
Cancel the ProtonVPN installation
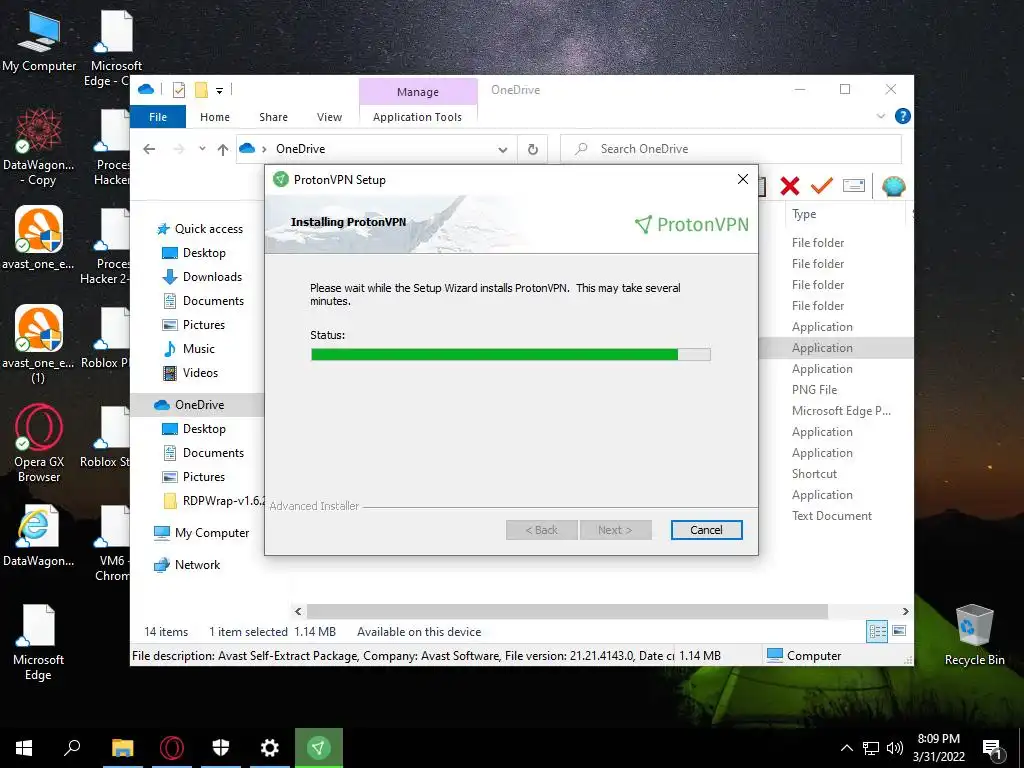(x=706, y=530)
